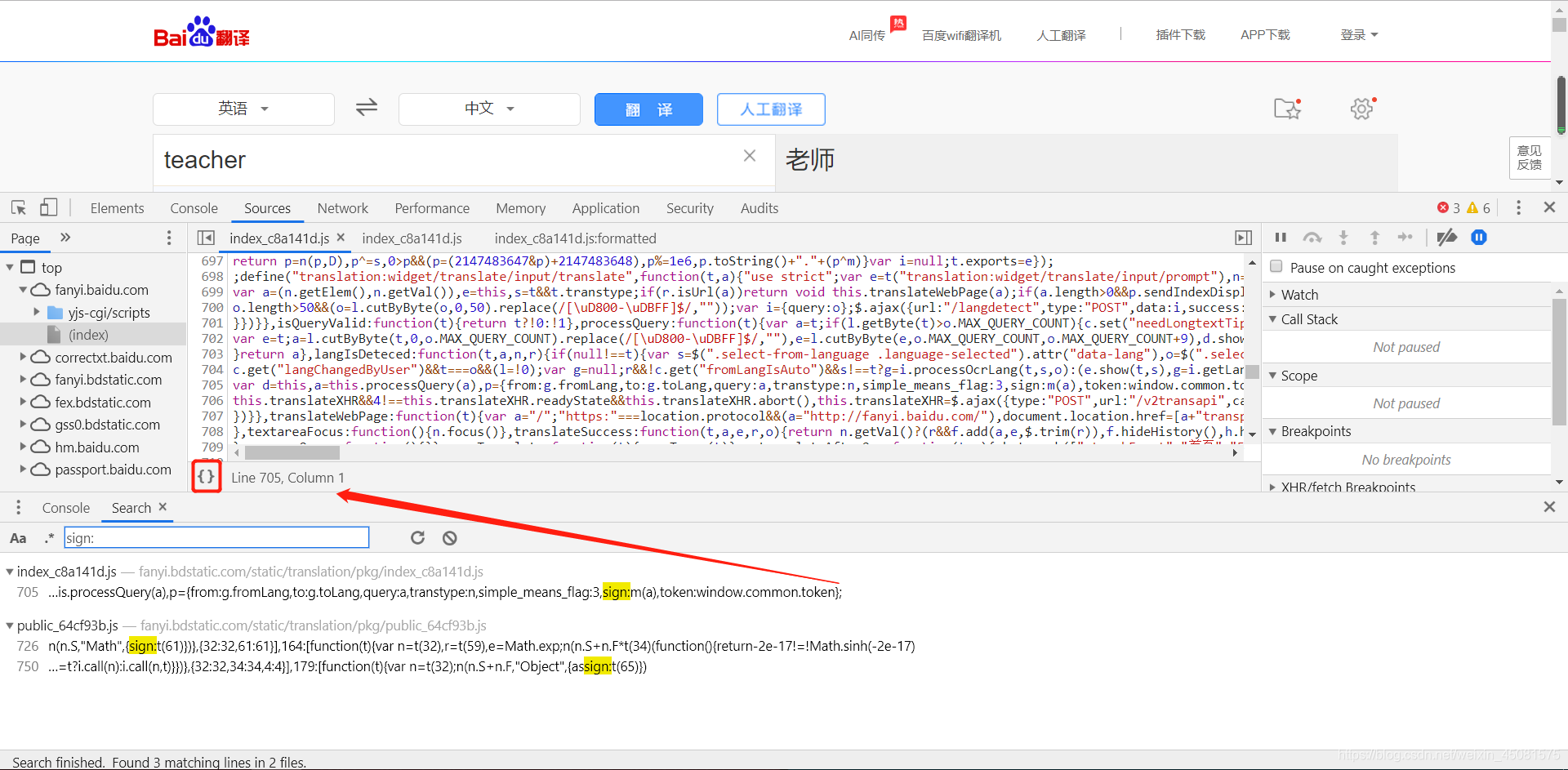Screen dimensions: 1568x770
Task: Swap translation languages arrows icon
Action: [367, 107]
